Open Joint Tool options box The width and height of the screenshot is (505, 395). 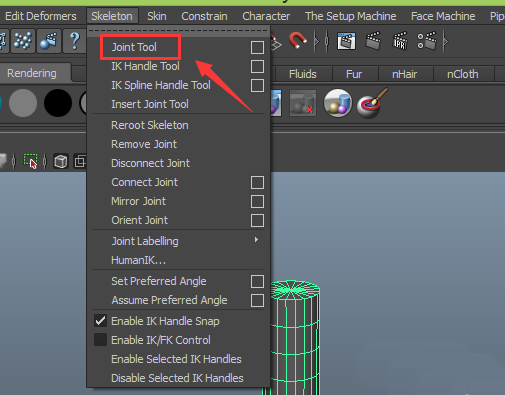tap(257, 47)
